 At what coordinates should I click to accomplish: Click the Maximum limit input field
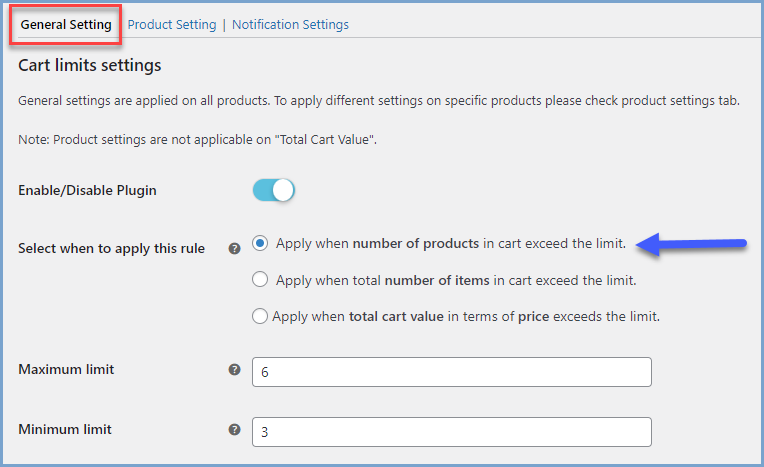(x=452, y=371)
